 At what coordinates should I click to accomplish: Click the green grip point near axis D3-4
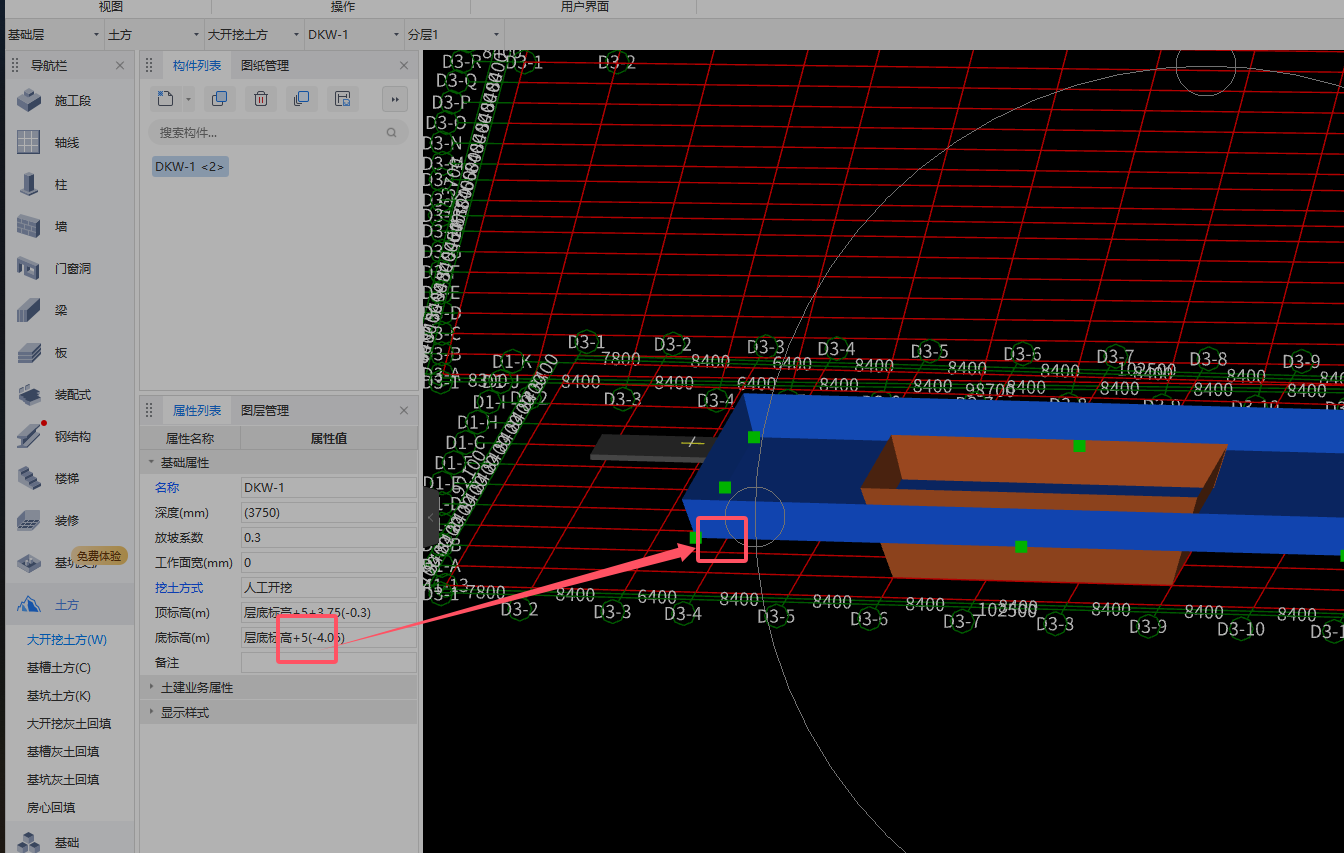click(753, 437)
